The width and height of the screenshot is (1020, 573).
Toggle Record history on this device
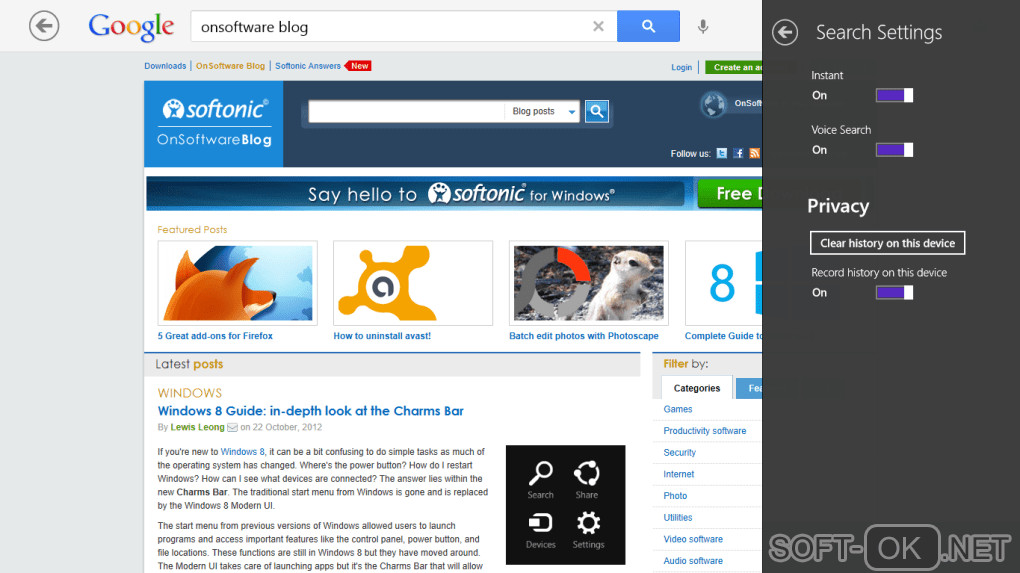pos(894,293)
